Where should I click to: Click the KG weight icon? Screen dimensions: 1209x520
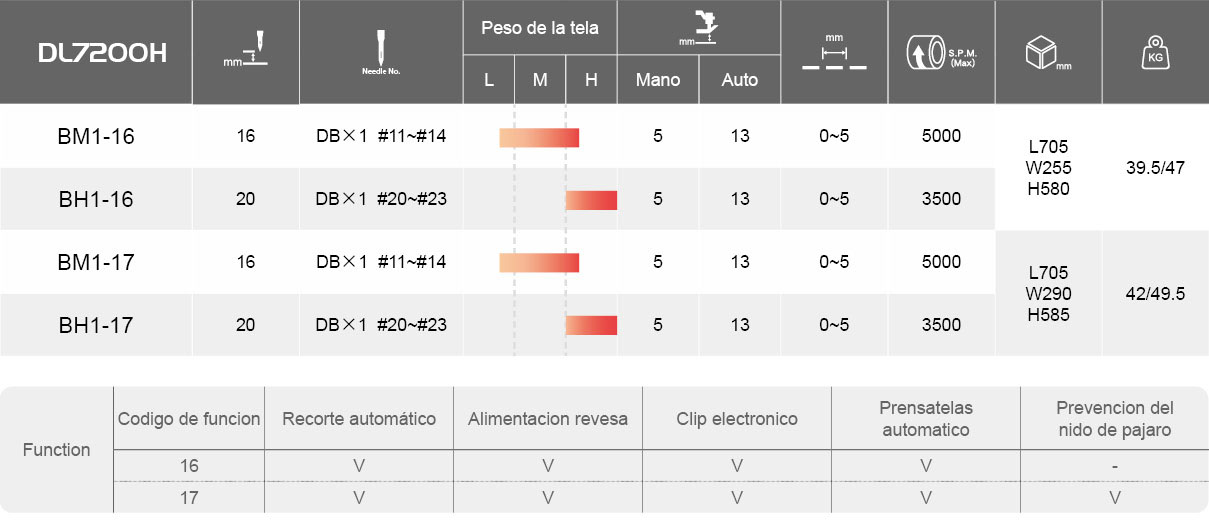1156,53
